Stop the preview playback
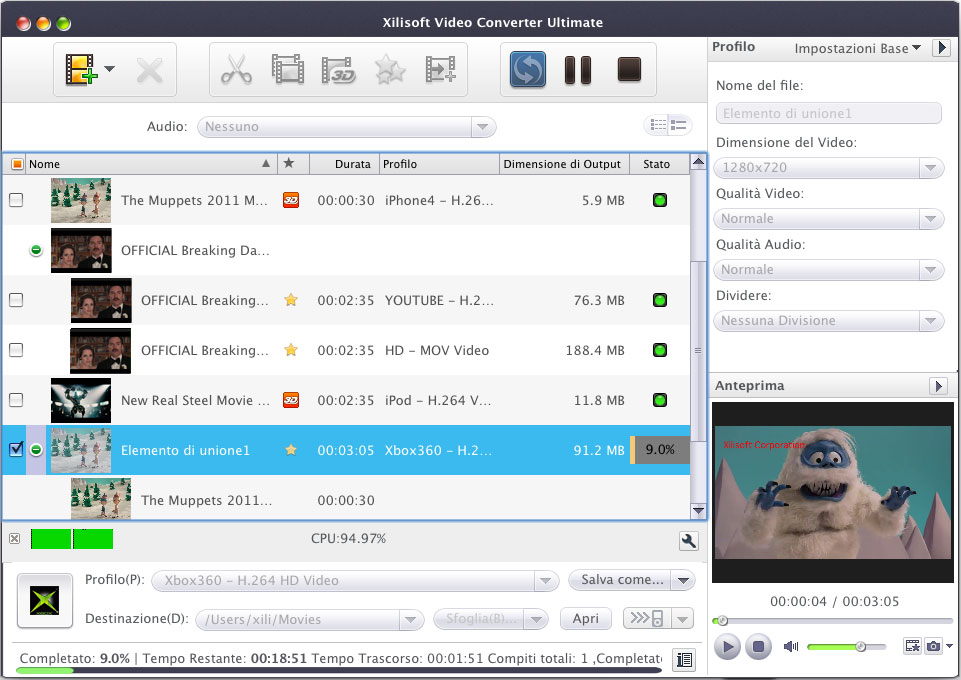The width and height of the screenshot is (961, 680). (758, 646)
